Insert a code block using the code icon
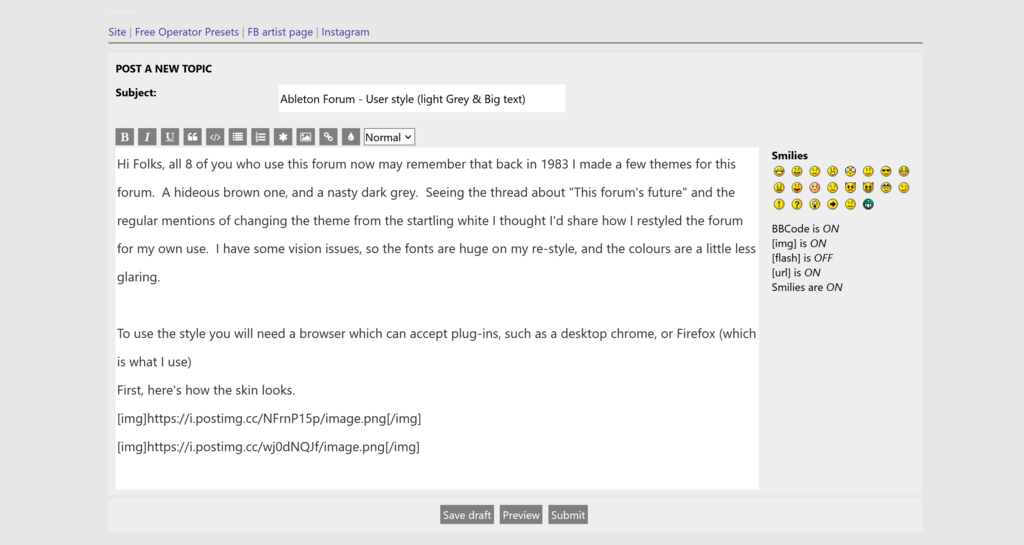 (215, 137)
